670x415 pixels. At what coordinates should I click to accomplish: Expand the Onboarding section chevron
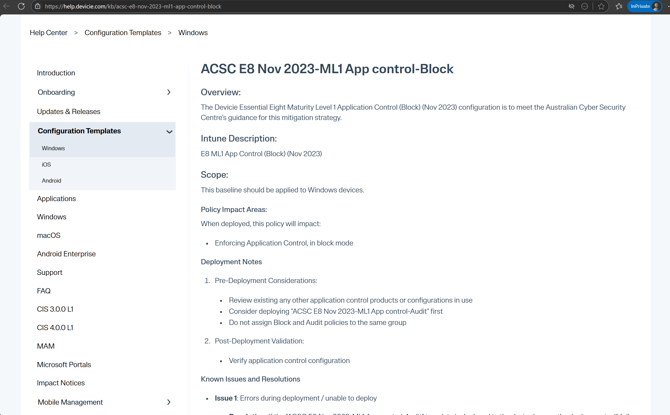tap(168, 92)
